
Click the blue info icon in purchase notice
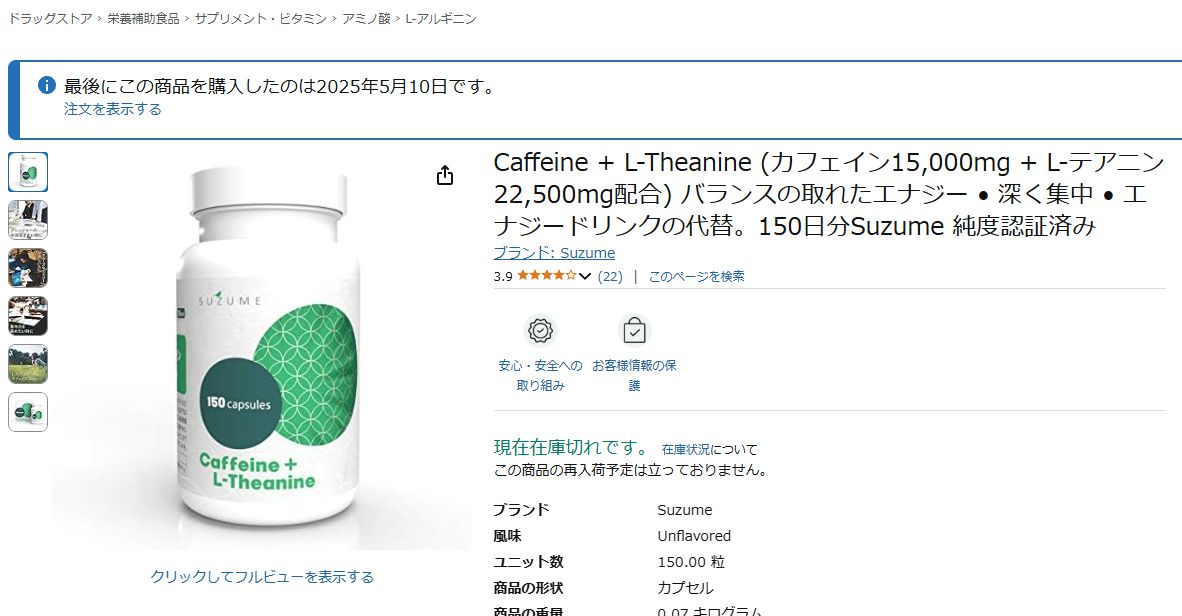point(47,84)
